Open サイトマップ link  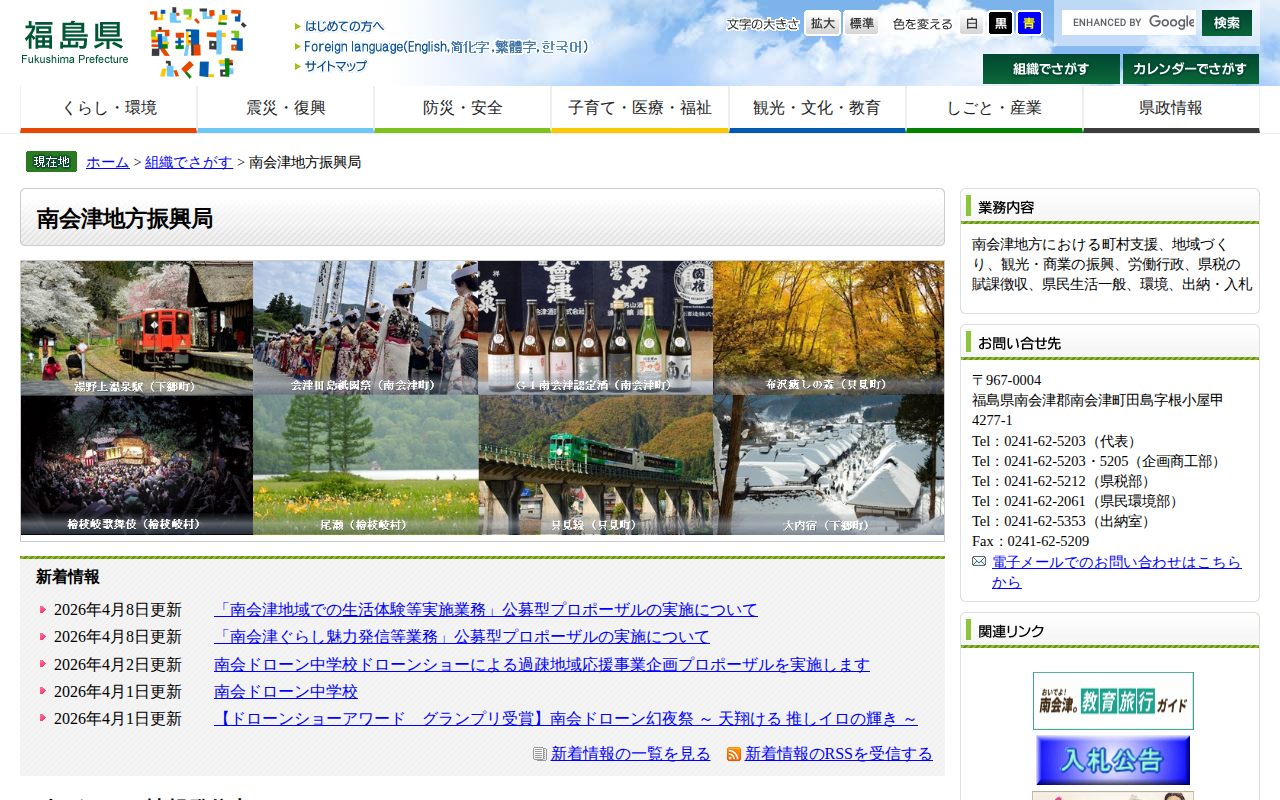point(331,66)
